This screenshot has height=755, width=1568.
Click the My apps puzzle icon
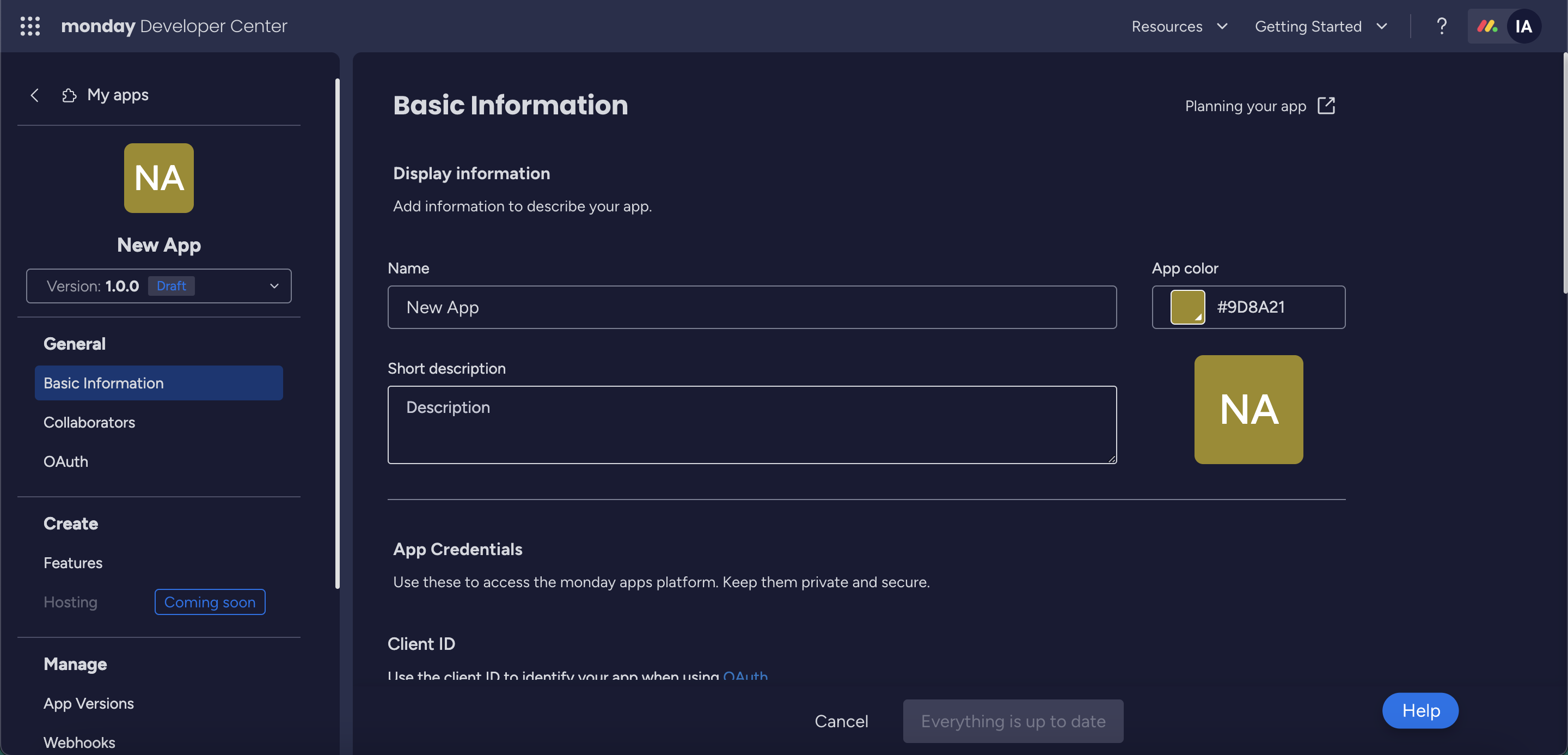(69, 95)
